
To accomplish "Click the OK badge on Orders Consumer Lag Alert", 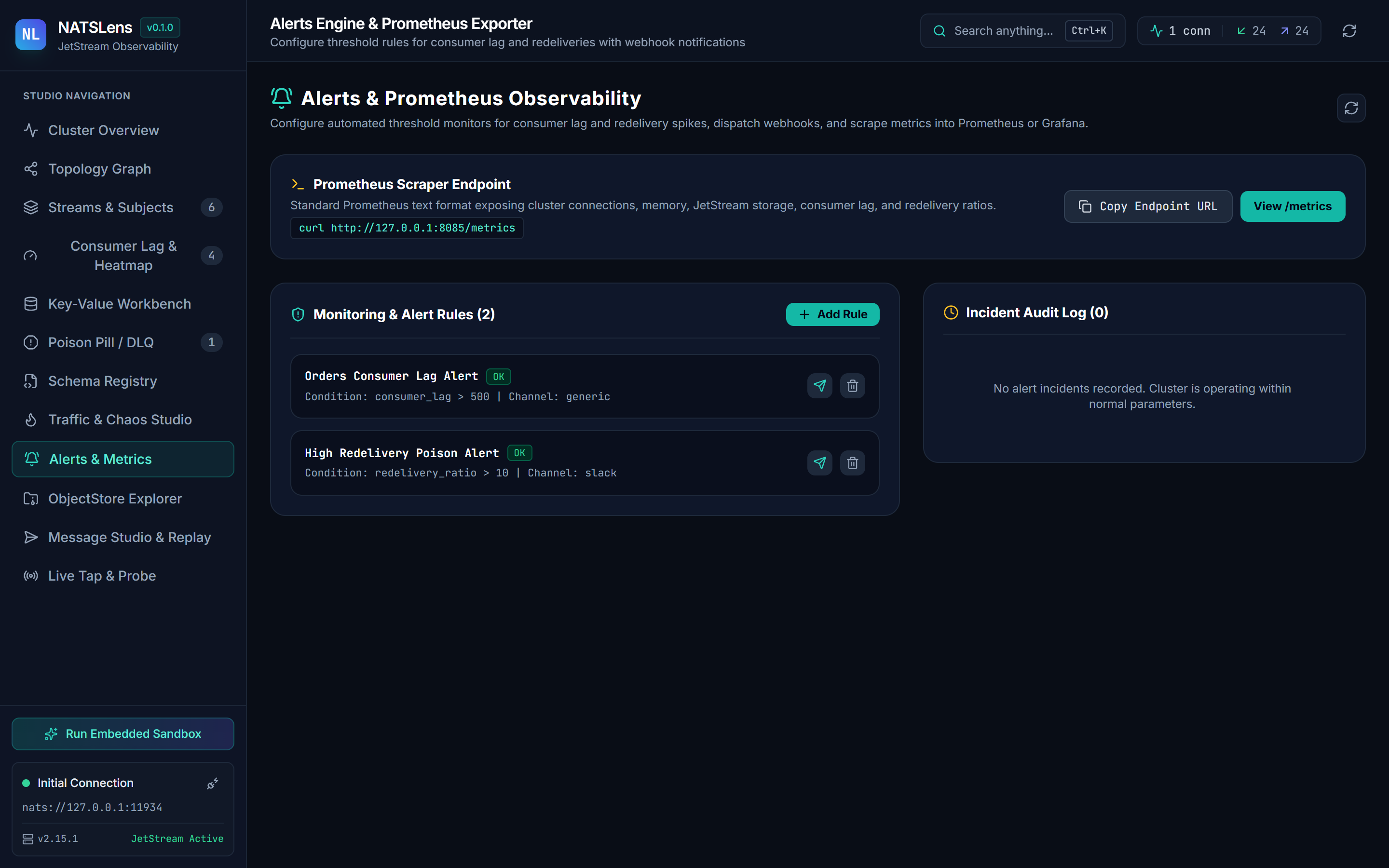I will [498, 377].
